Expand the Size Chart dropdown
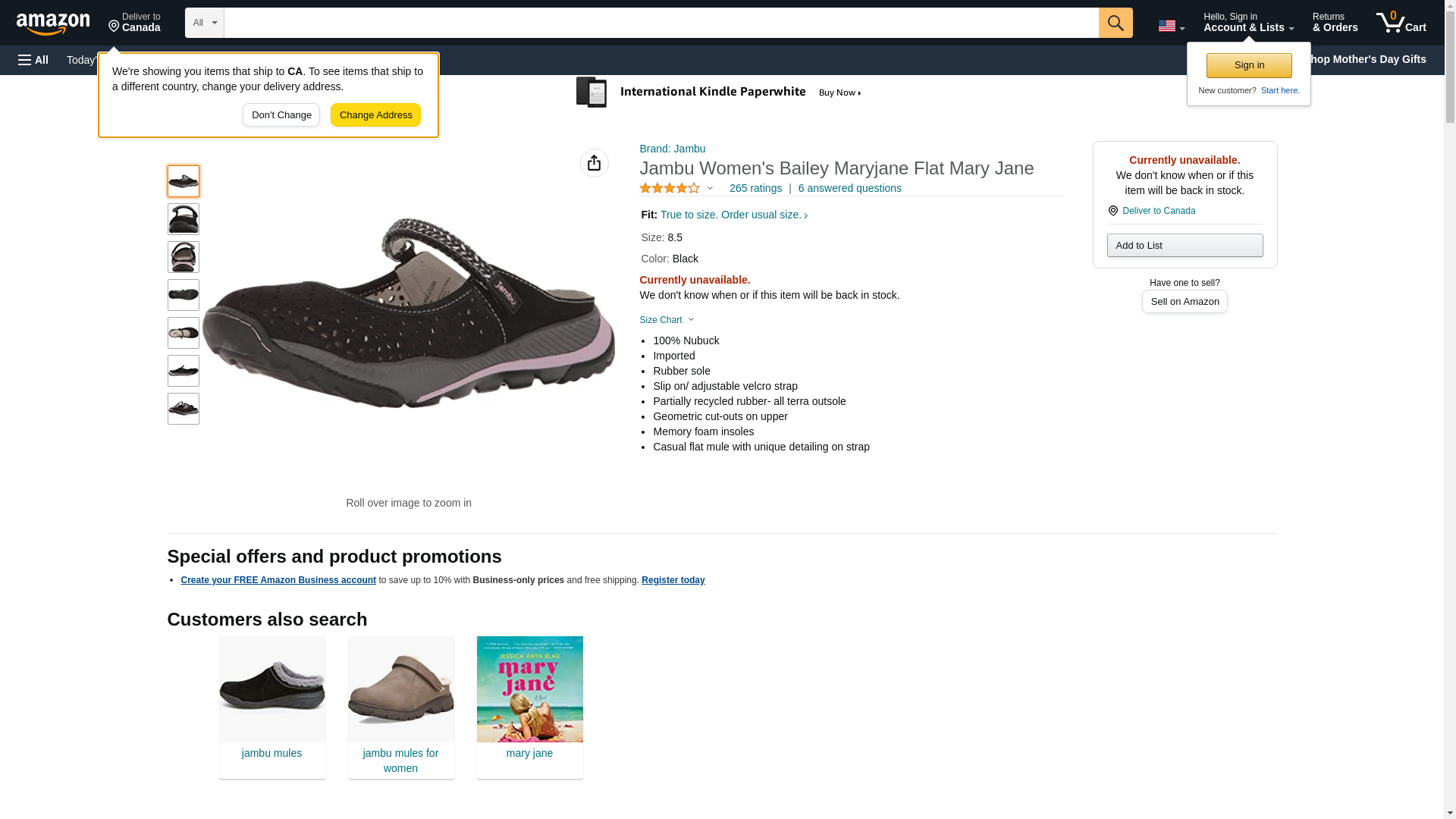 point(667,320)
